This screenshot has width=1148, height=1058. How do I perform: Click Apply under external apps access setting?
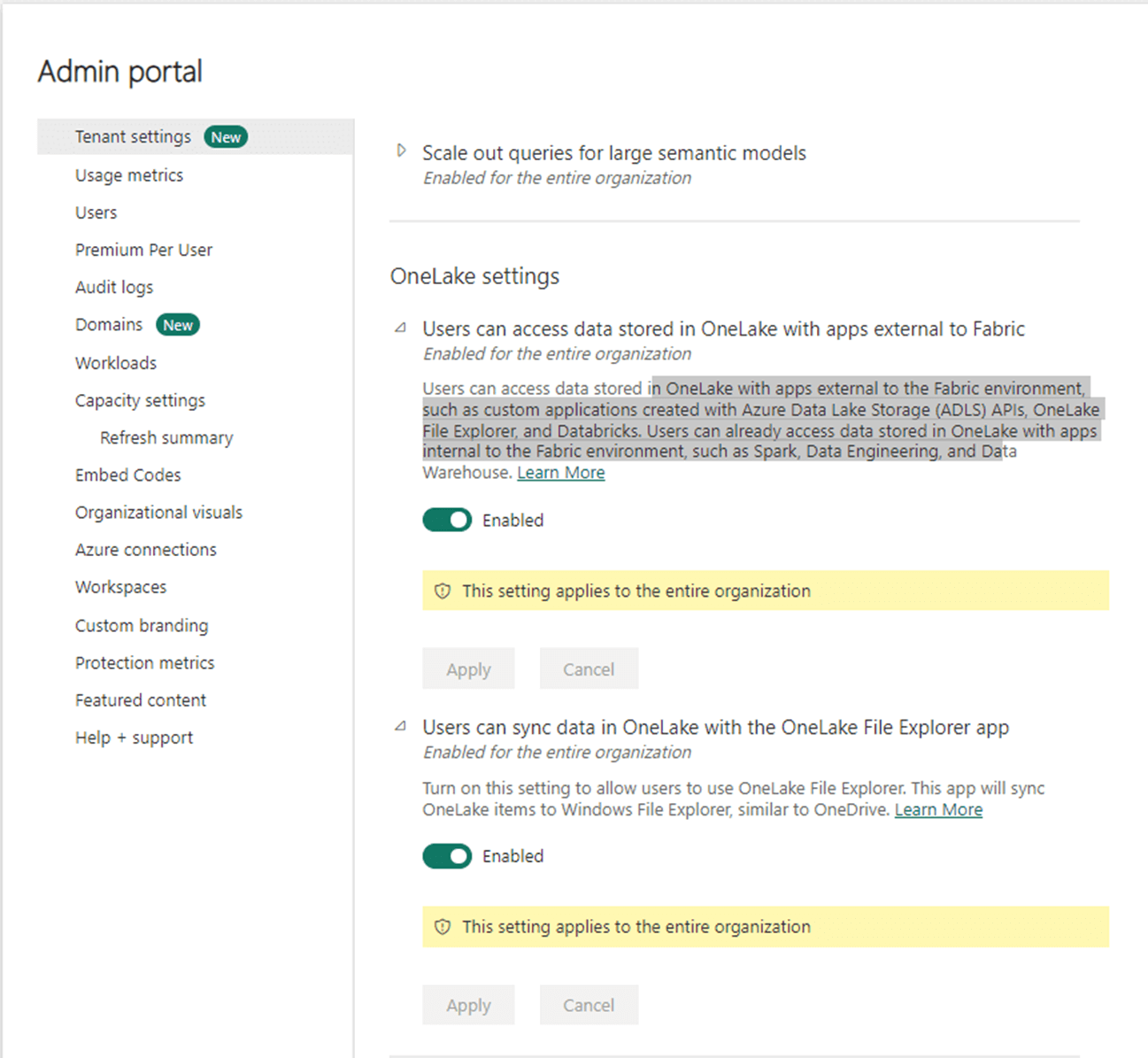pos(468,669)
